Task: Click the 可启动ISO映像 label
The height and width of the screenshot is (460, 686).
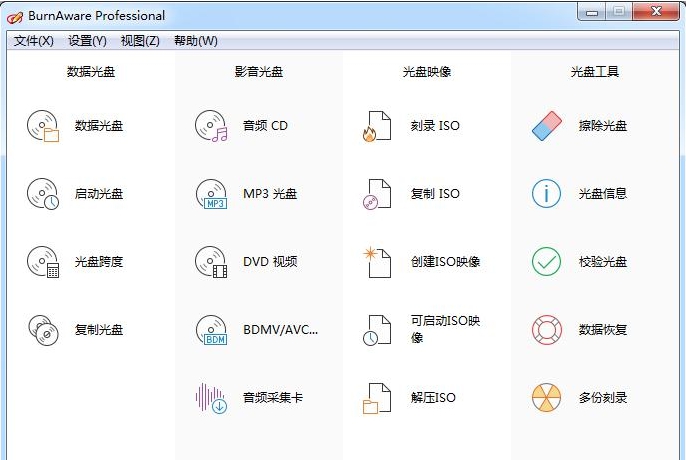Action: [x=445, y=329]
